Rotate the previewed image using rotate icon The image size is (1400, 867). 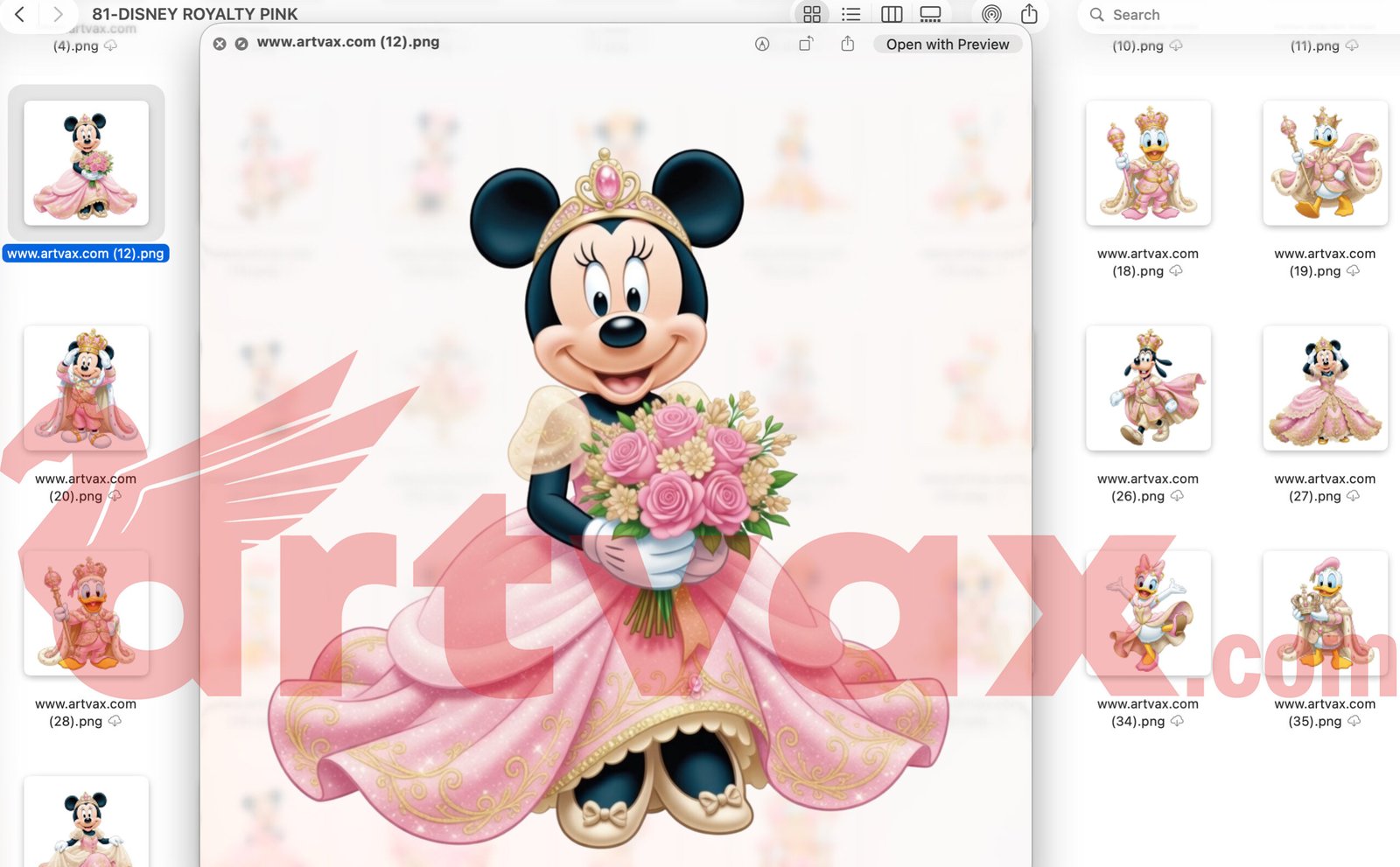click(x=806, y=44)
